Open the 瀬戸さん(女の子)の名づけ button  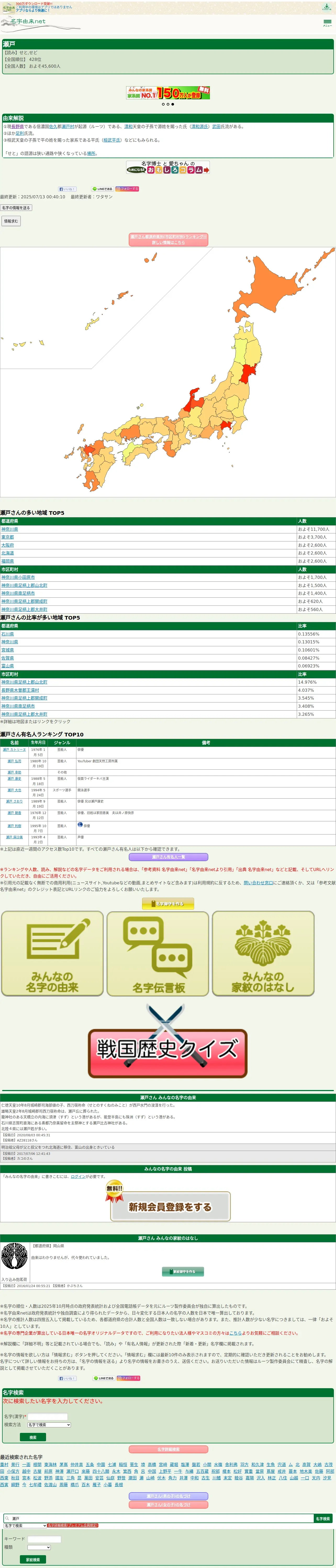pos(168,1505)
